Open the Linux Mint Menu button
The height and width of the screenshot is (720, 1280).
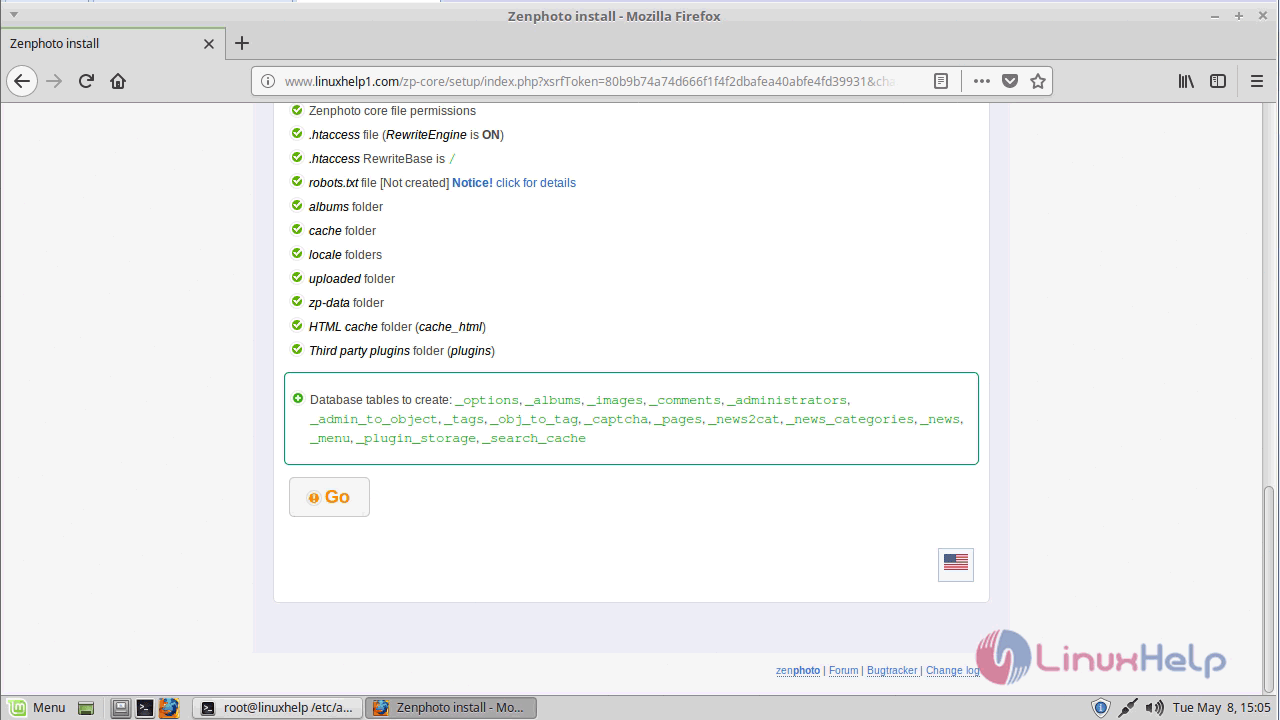click(37, 707)
